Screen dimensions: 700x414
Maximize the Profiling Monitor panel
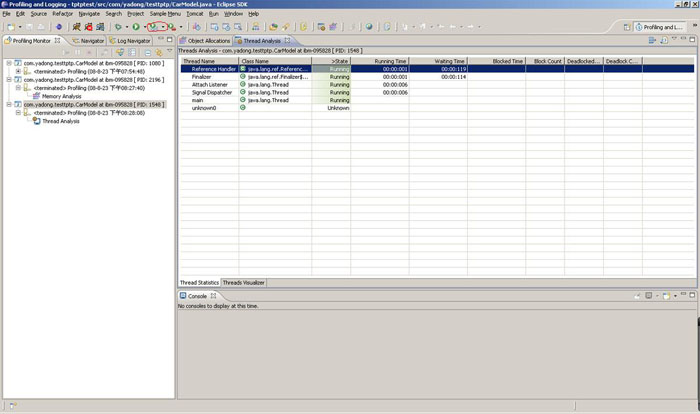pyautogui.click(x=170, y=40)
